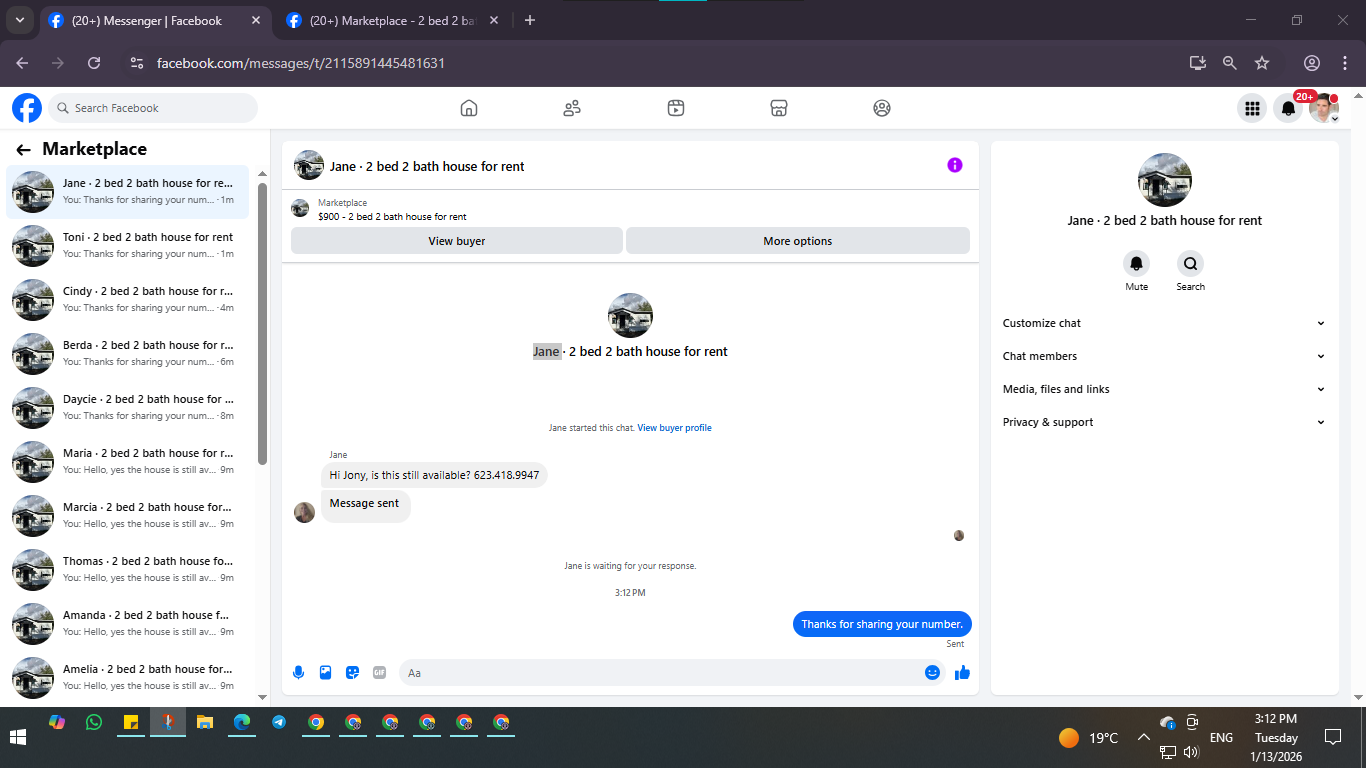The width and height of the screenshot is (1366, 768).
Task: Open the Notifications bell icon
Action: point(1288,108)
